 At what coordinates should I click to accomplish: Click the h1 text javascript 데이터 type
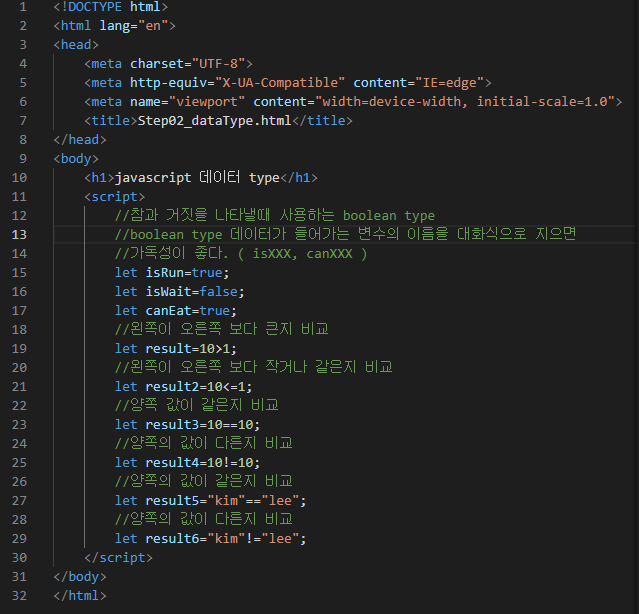(x=197, y=178)
